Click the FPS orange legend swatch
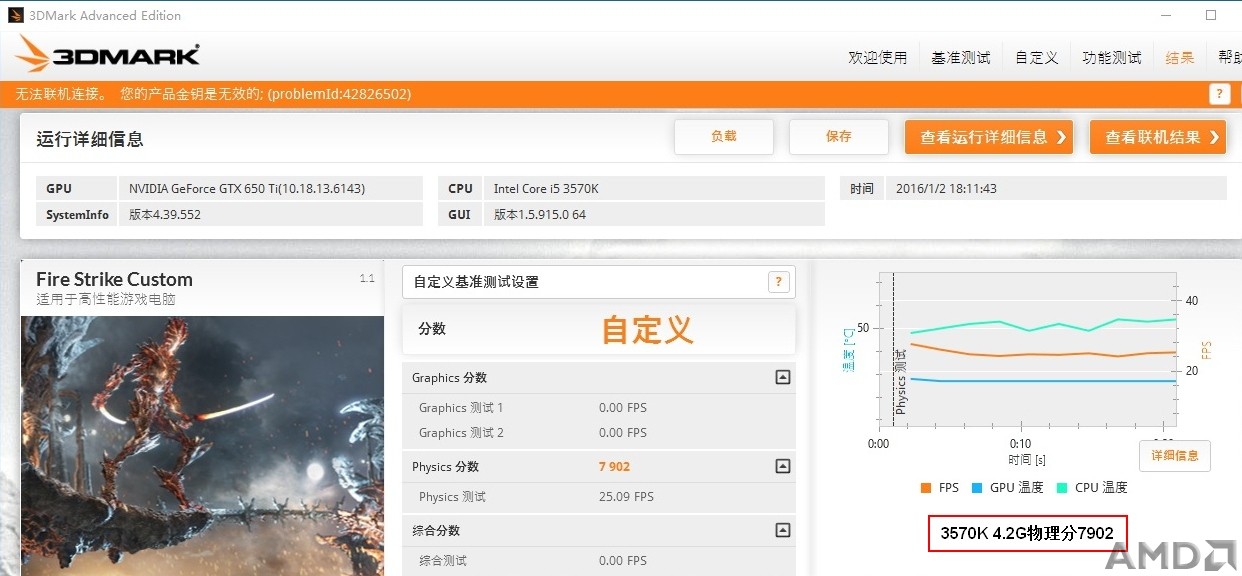The image size is (1242, 576). click(925, 488)
